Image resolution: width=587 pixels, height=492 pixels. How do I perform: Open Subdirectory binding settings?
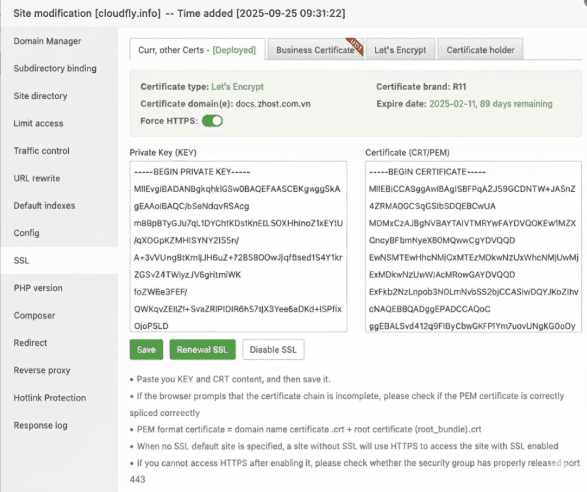click(55, 69)
